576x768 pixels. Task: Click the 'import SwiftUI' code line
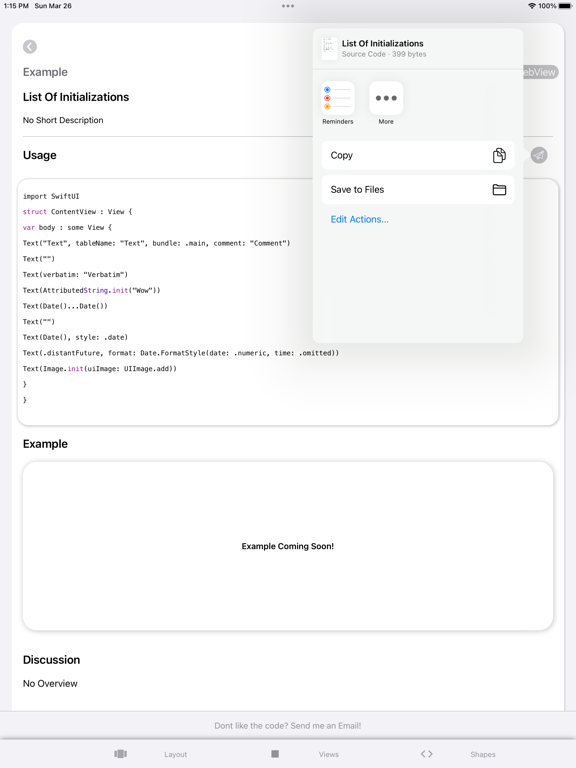pos(51,196)
